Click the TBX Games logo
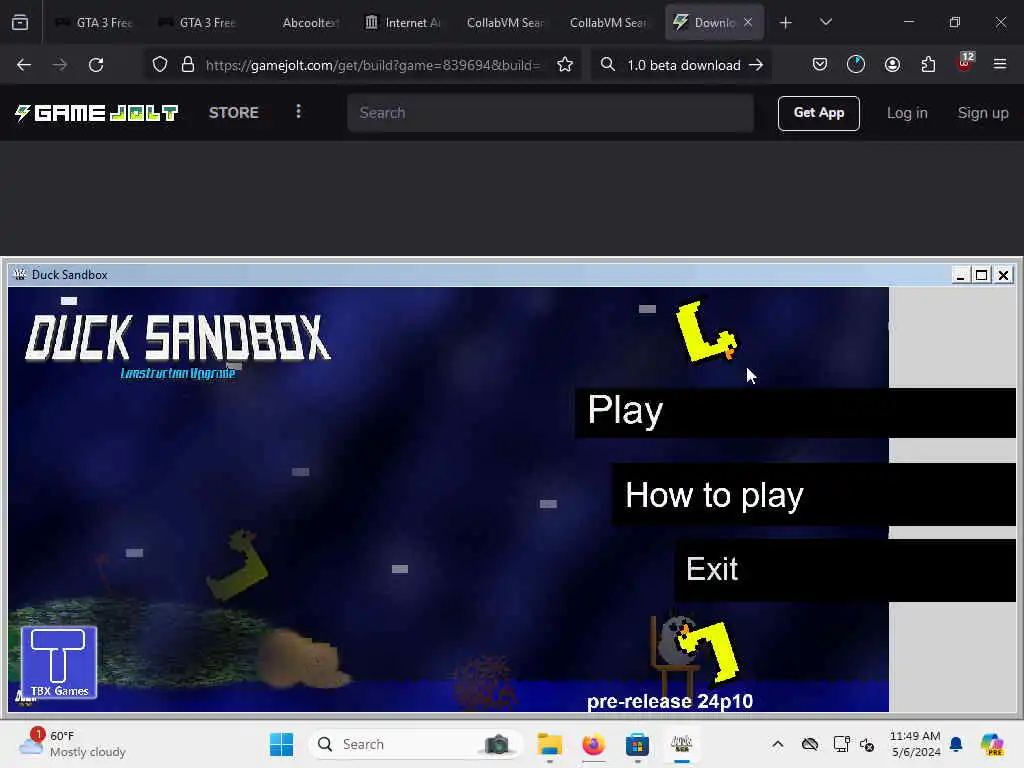1024x768 pixels. point(59,662)
